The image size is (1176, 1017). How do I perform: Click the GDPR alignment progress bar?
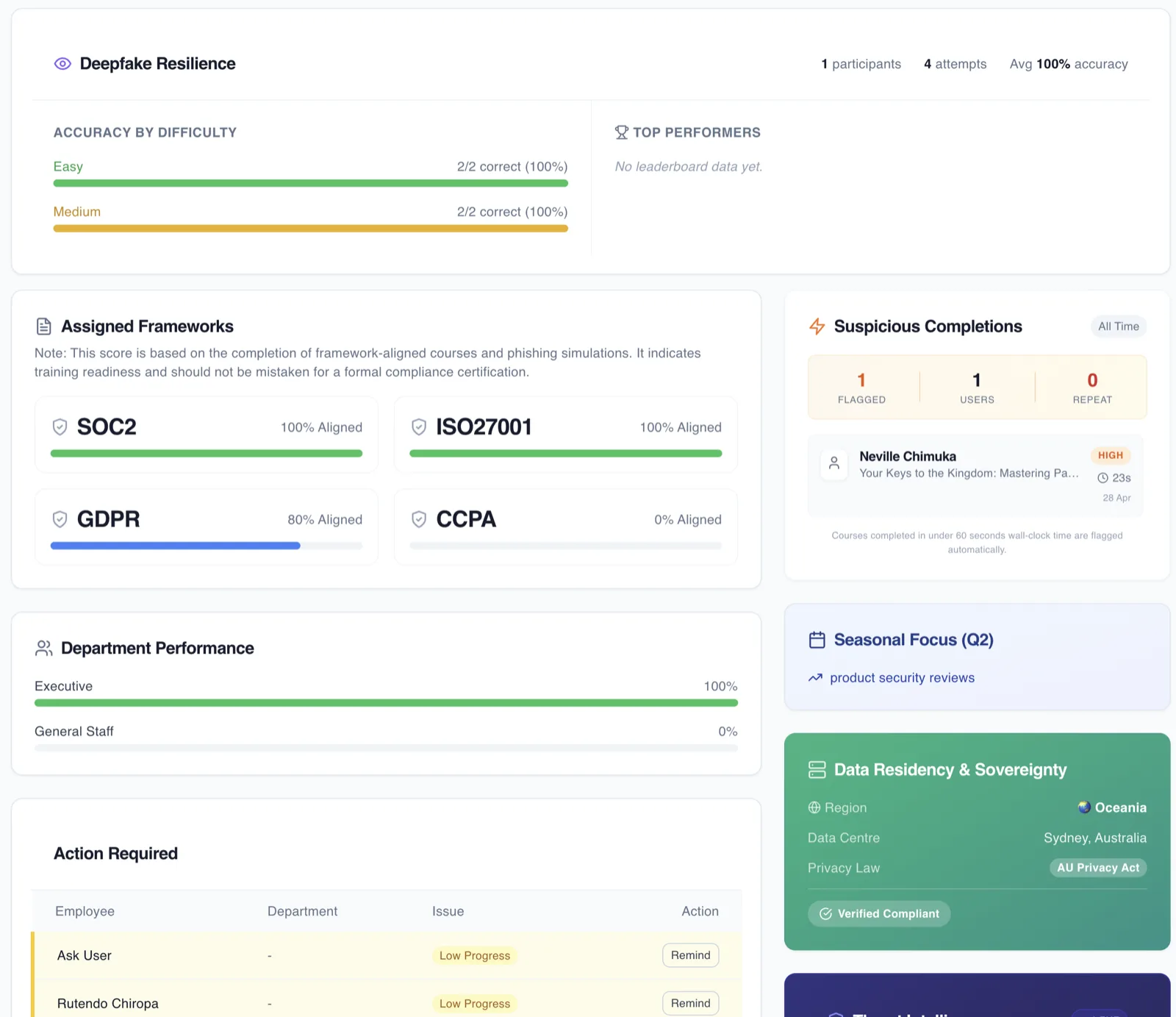click(207, 546)
